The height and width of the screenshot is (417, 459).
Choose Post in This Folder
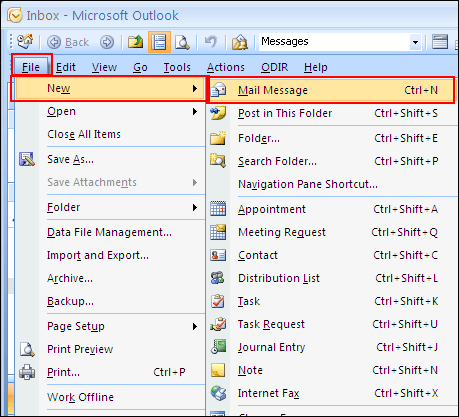pos(332,113)
